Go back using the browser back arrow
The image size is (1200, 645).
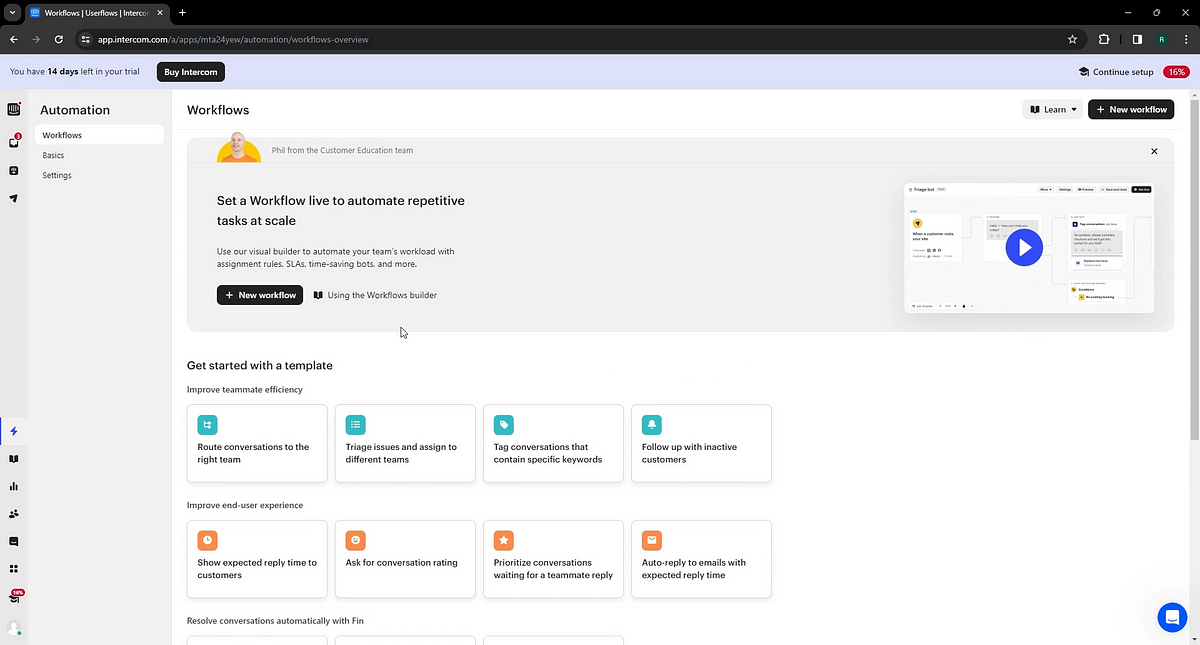[x=13, y=39]
